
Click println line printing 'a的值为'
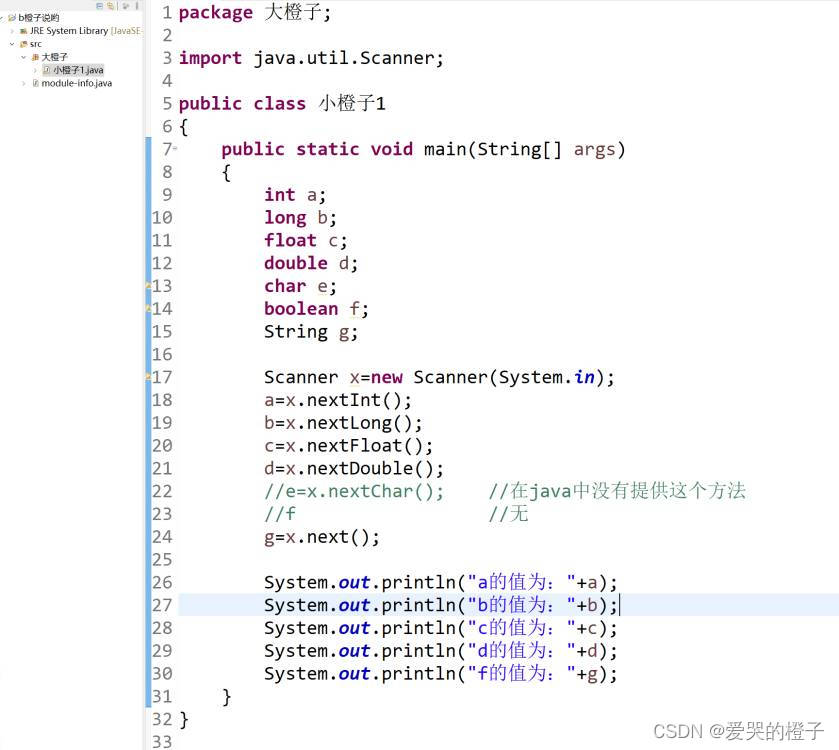440,582
